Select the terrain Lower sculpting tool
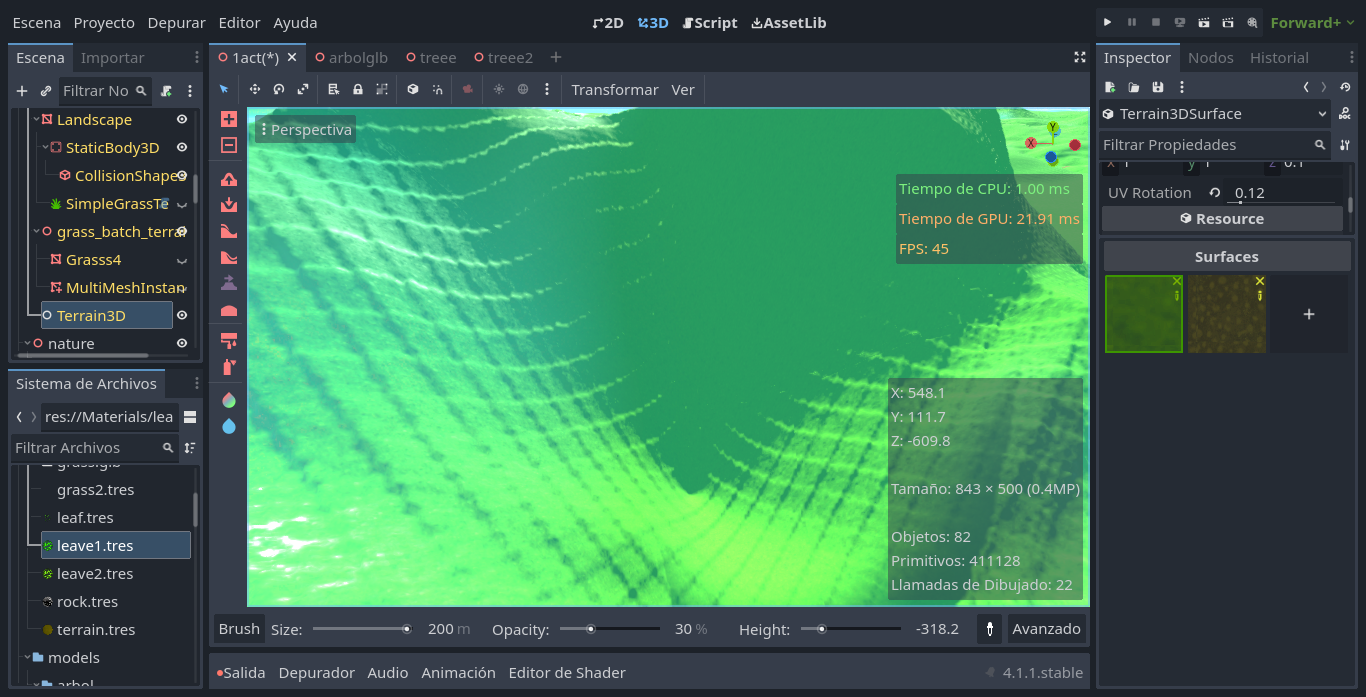Viewport: 1366px width, 697px height. (227, 204)
